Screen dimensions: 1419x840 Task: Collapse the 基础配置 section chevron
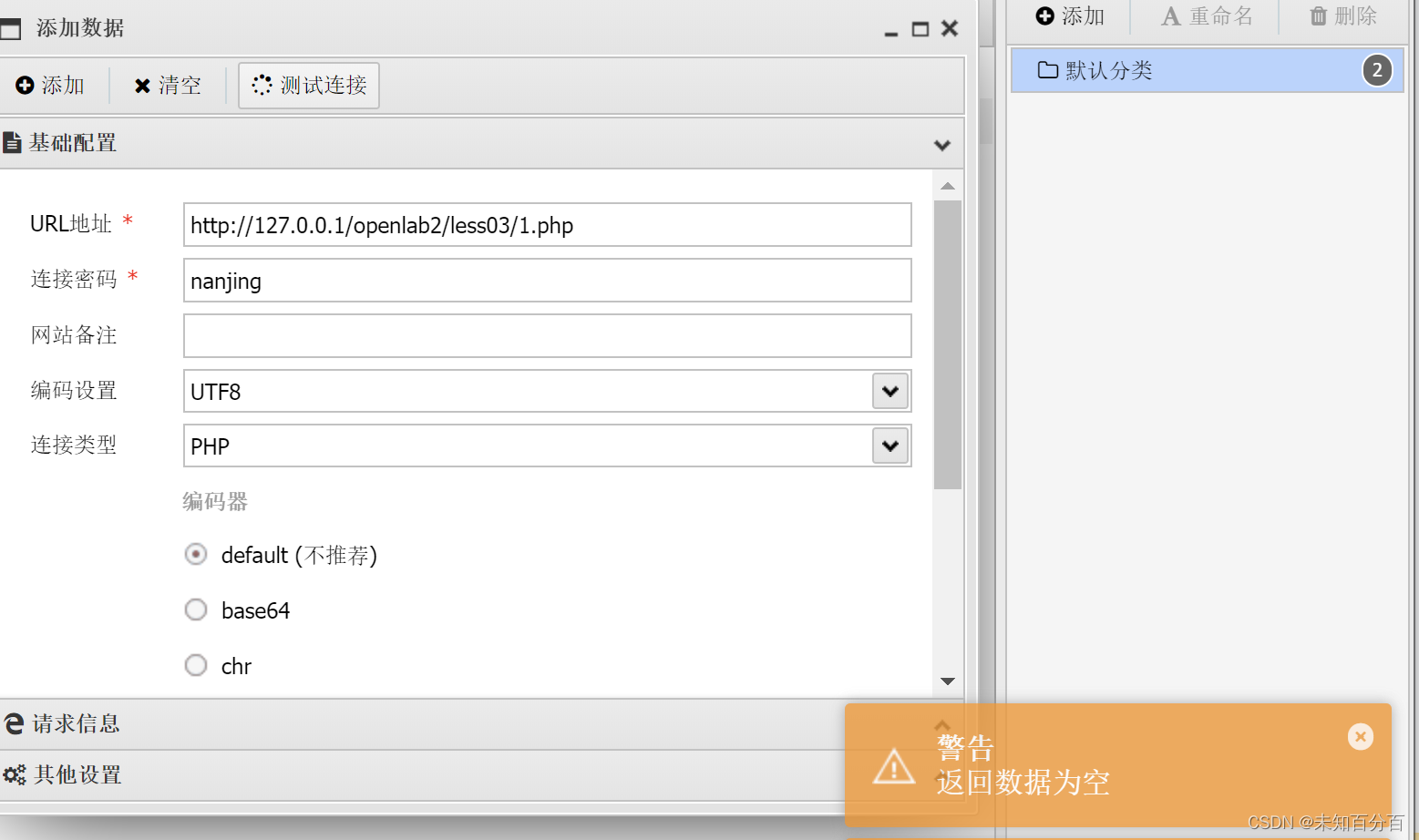(941, 144)
